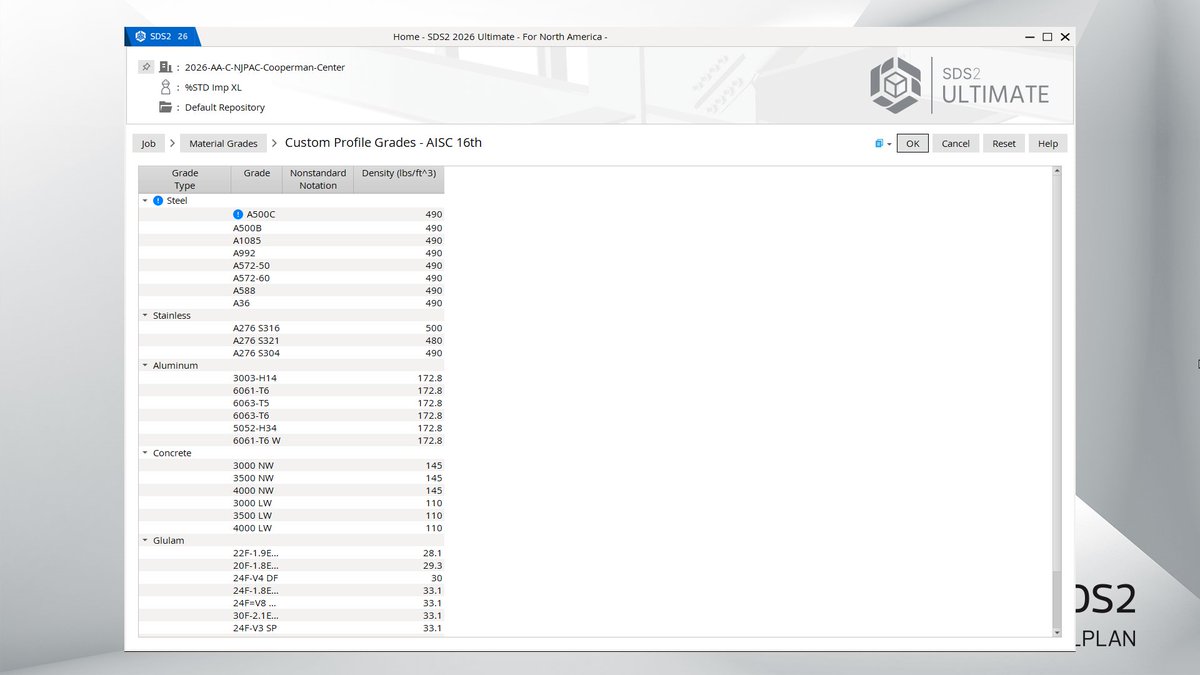Go to Job via the breadcrumb
The width and height of the screenshot is (1200, 675).
[148, 143]
